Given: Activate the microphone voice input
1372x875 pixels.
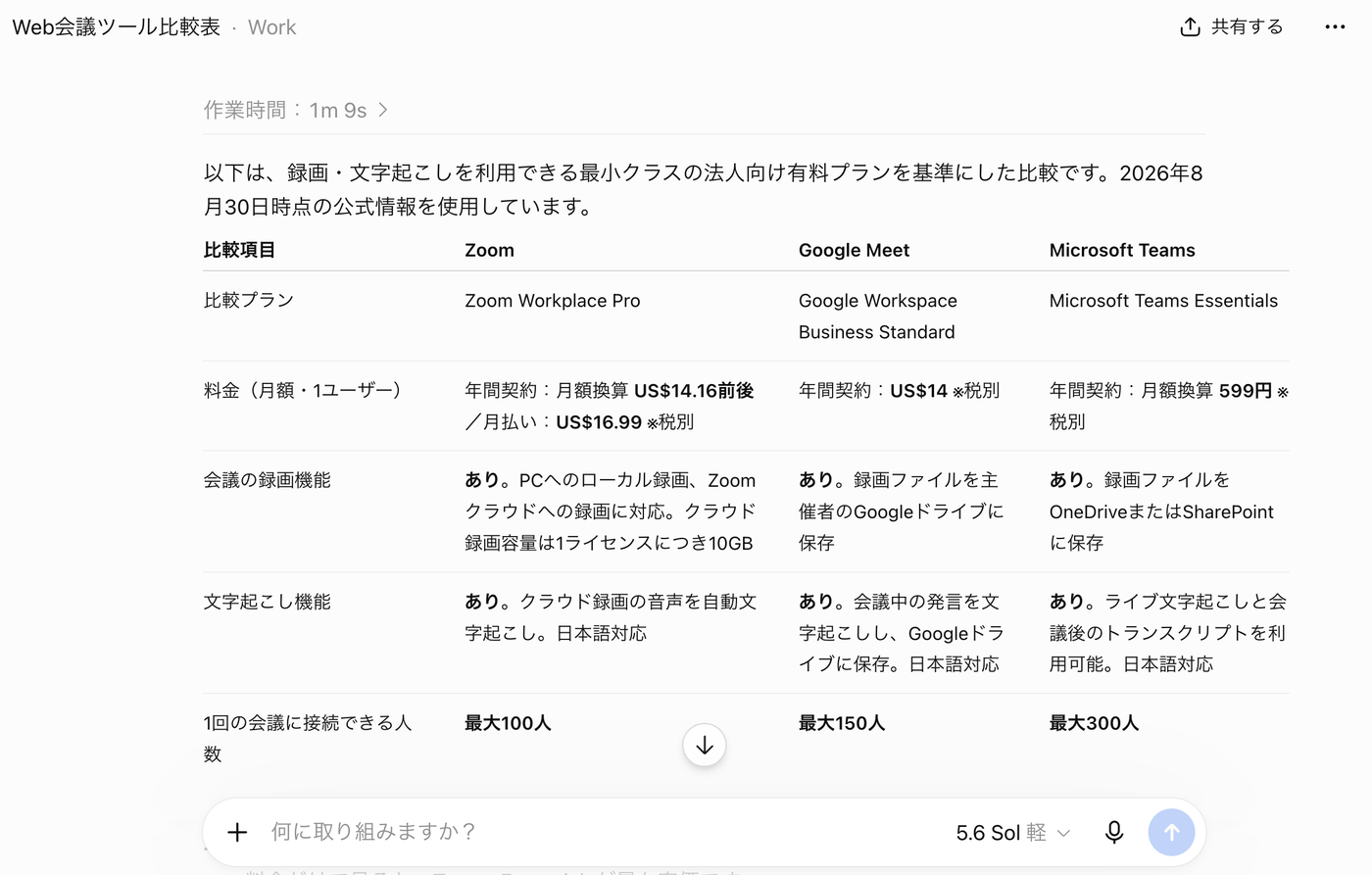Looking at the screenshot, I should tap(1114, 832).
